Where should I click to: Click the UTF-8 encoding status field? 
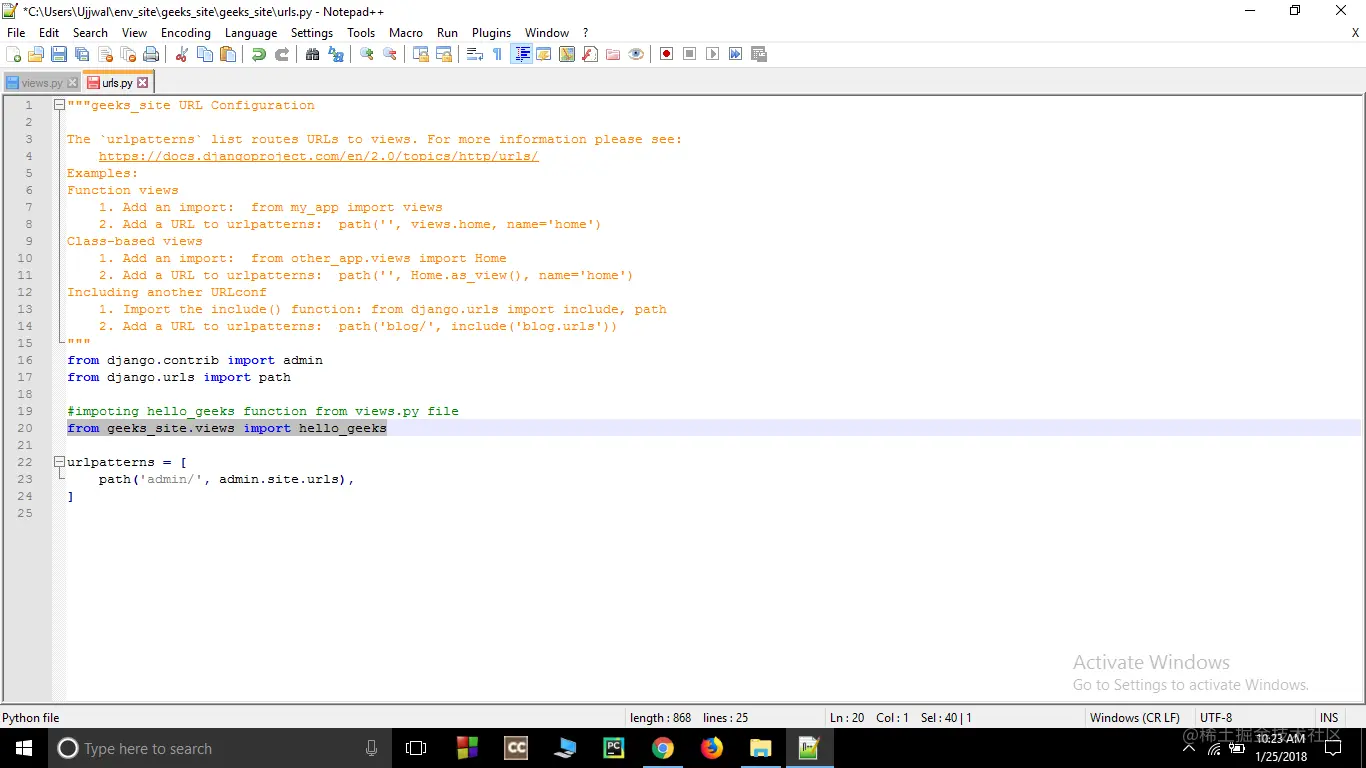1216,718
